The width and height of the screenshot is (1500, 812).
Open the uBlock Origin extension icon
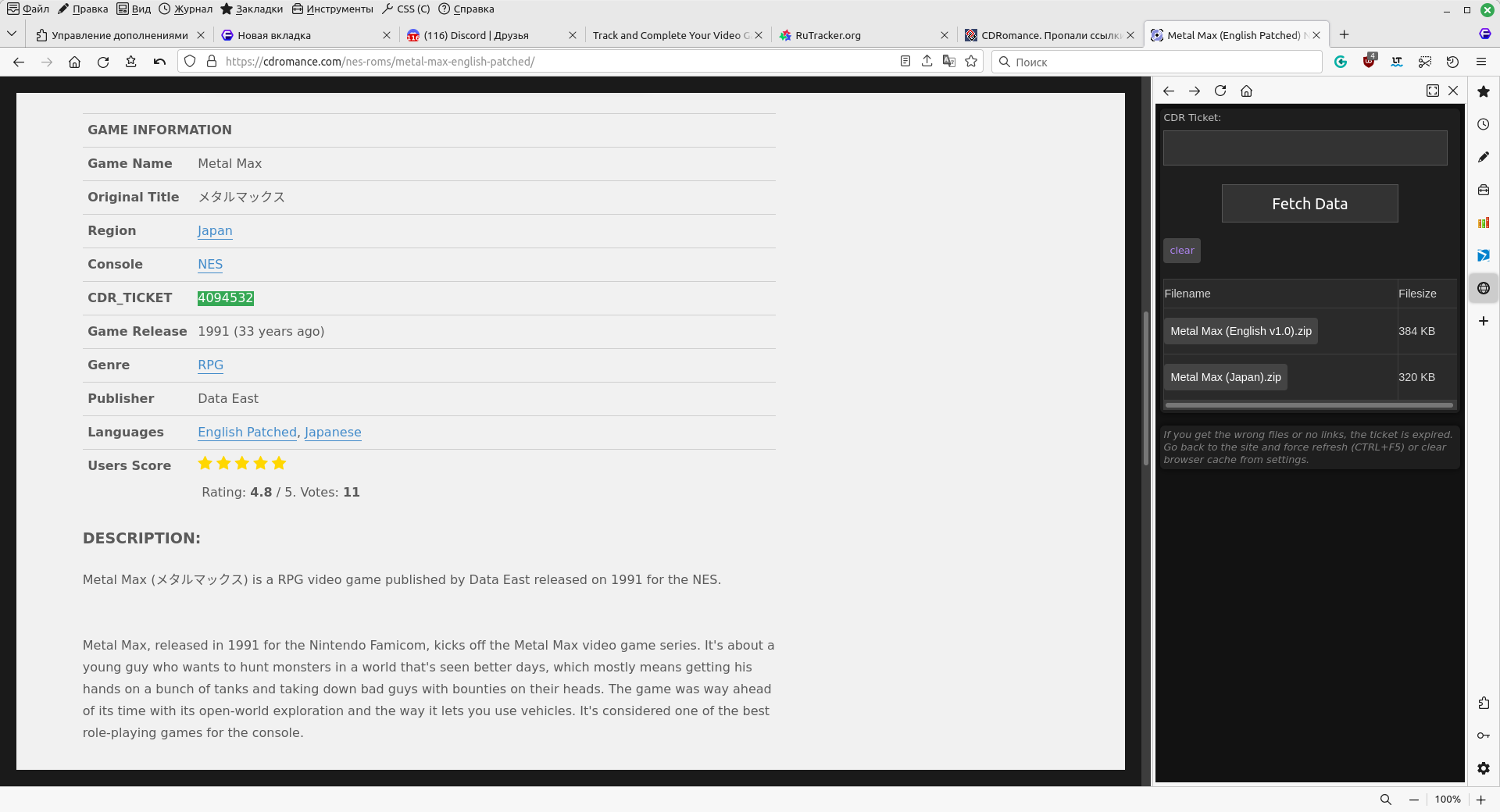click(1369, 61)
